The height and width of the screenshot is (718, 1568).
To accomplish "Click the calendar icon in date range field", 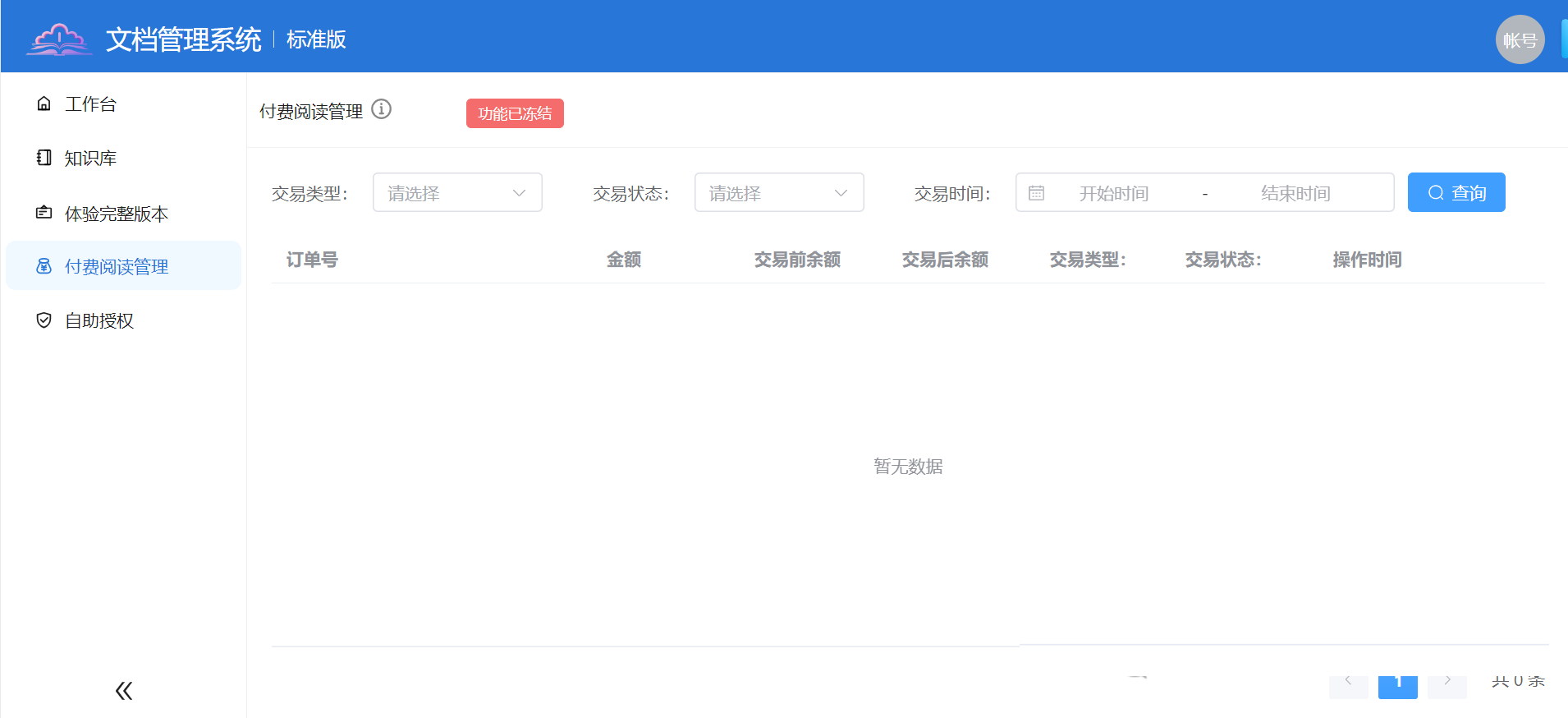I will 1037,193.
